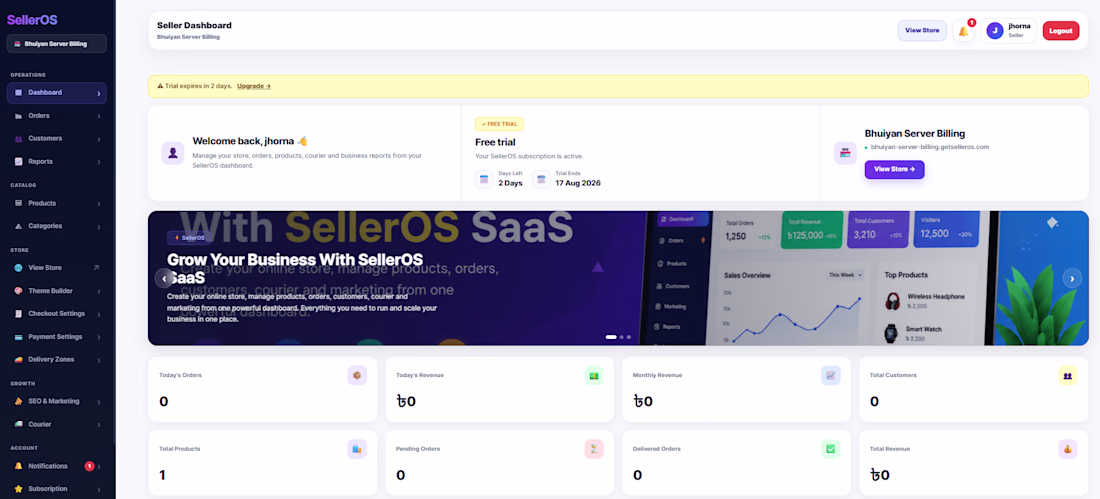Expand the Categories menu chevron

pos(98,227)
